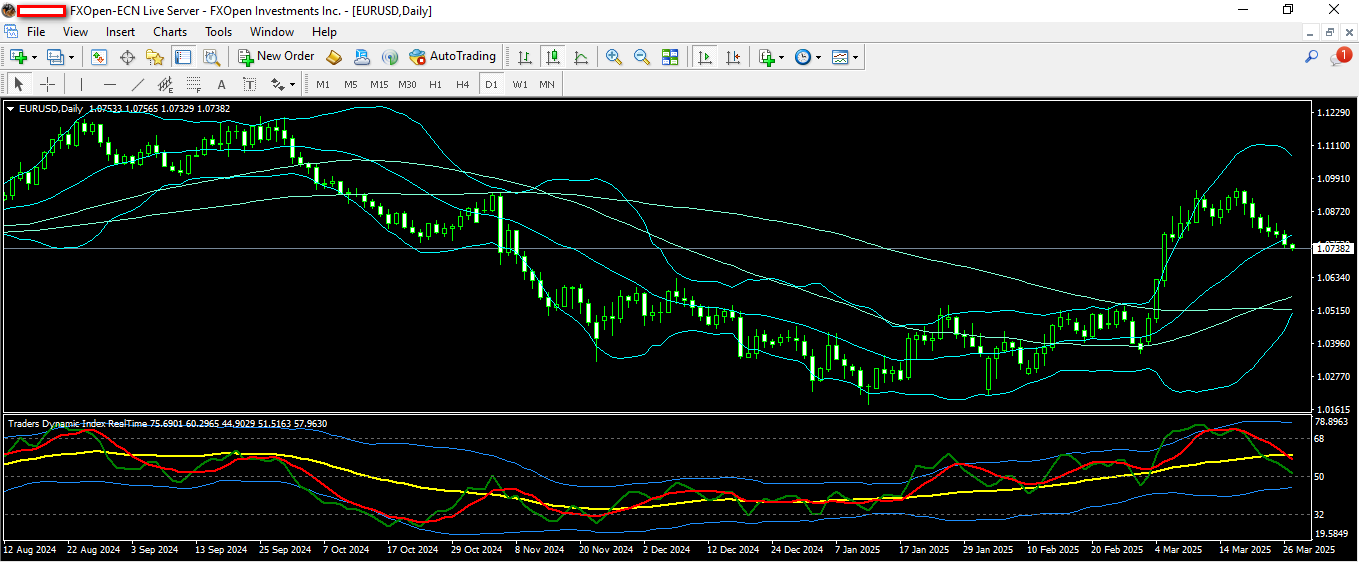This screenshot has height=562, width=1359.
Task: Draw a horizontal line tool
Action: pyautogui.click(x=110, y=84)
